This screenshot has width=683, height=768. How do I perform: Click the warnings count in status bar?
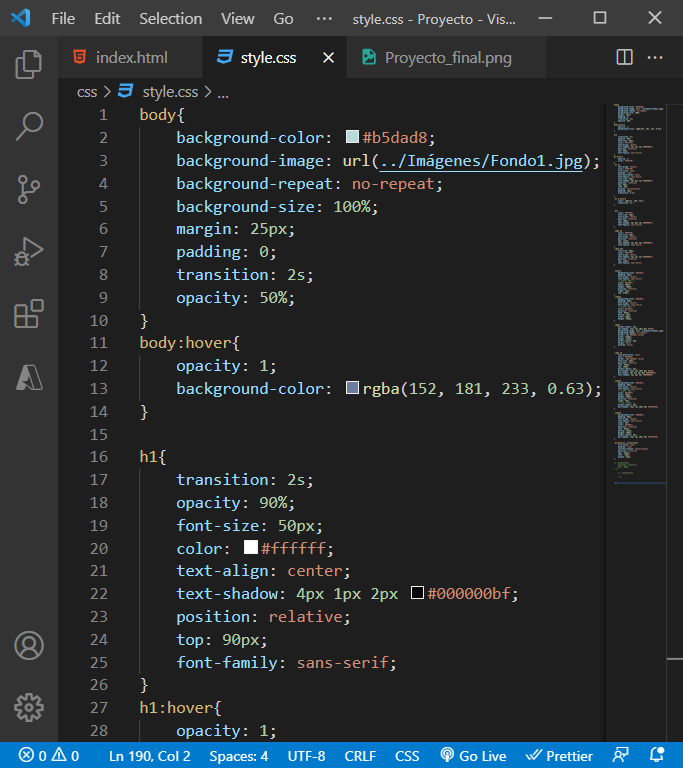click(66, 756)
